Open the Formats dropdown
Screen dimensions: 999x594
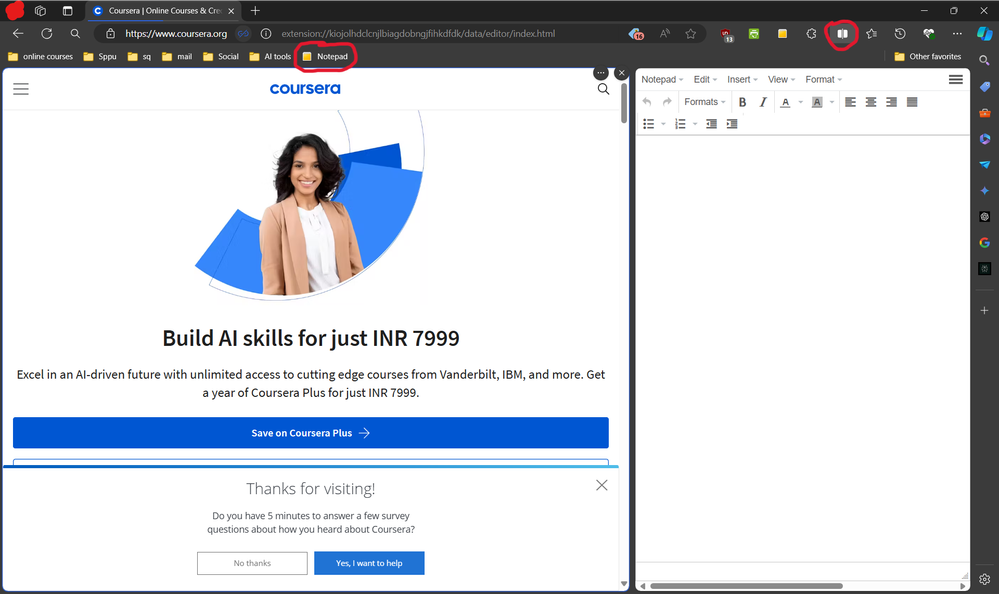pyautogui.click(x=705, y=102)
